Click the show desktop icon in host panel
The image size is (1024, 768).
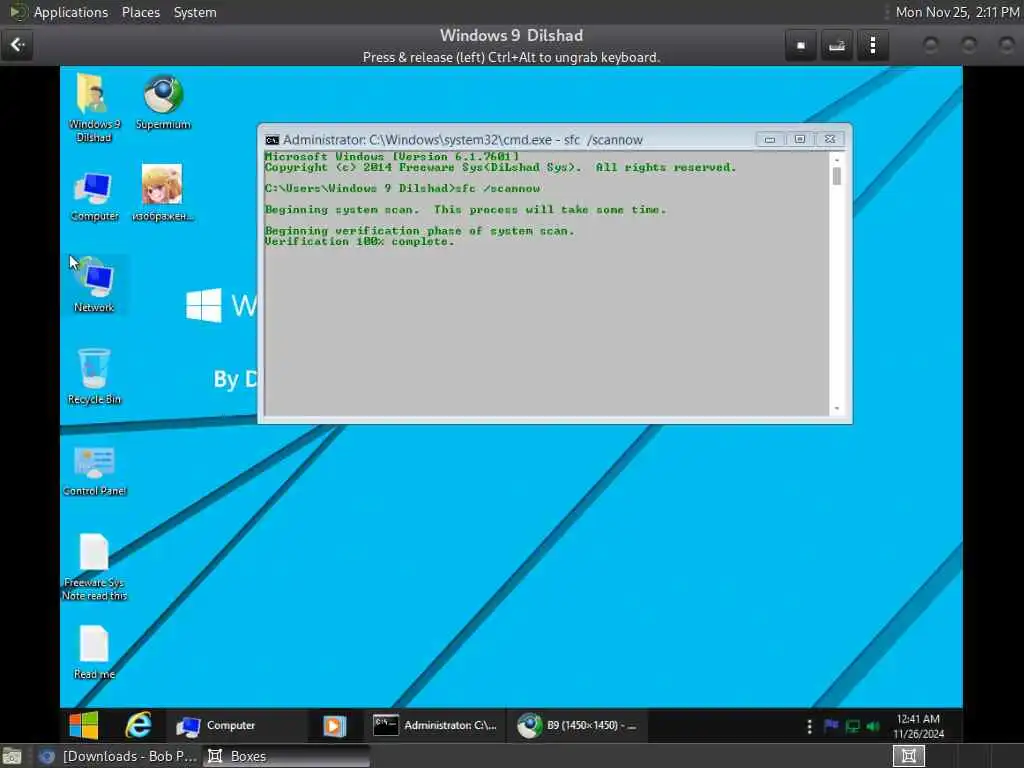pos(12,756)
